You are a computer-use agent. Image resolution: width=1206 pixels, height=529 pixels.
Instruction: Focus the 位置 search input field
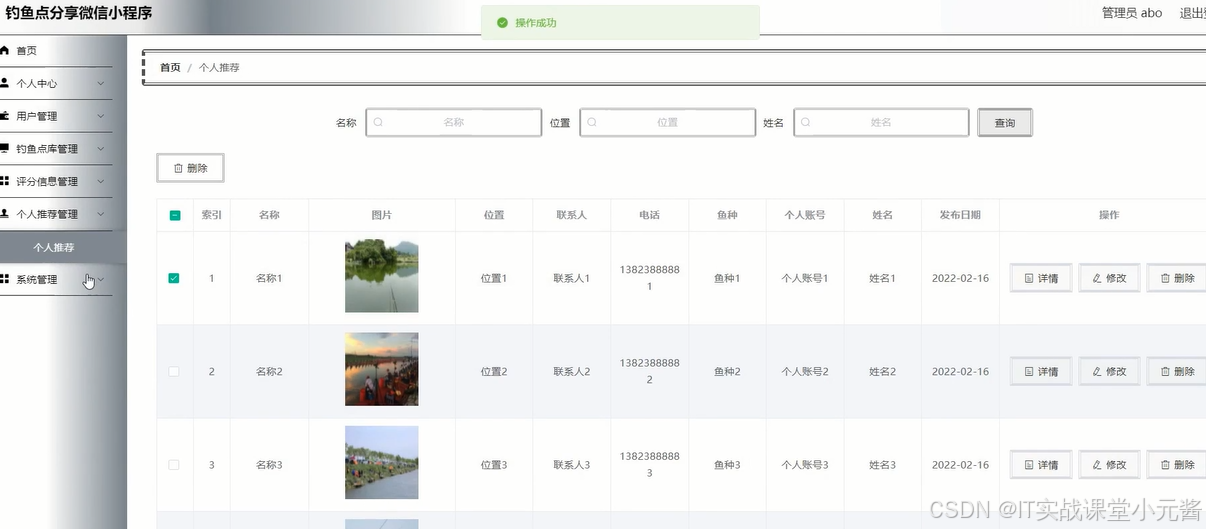(668, 122)
